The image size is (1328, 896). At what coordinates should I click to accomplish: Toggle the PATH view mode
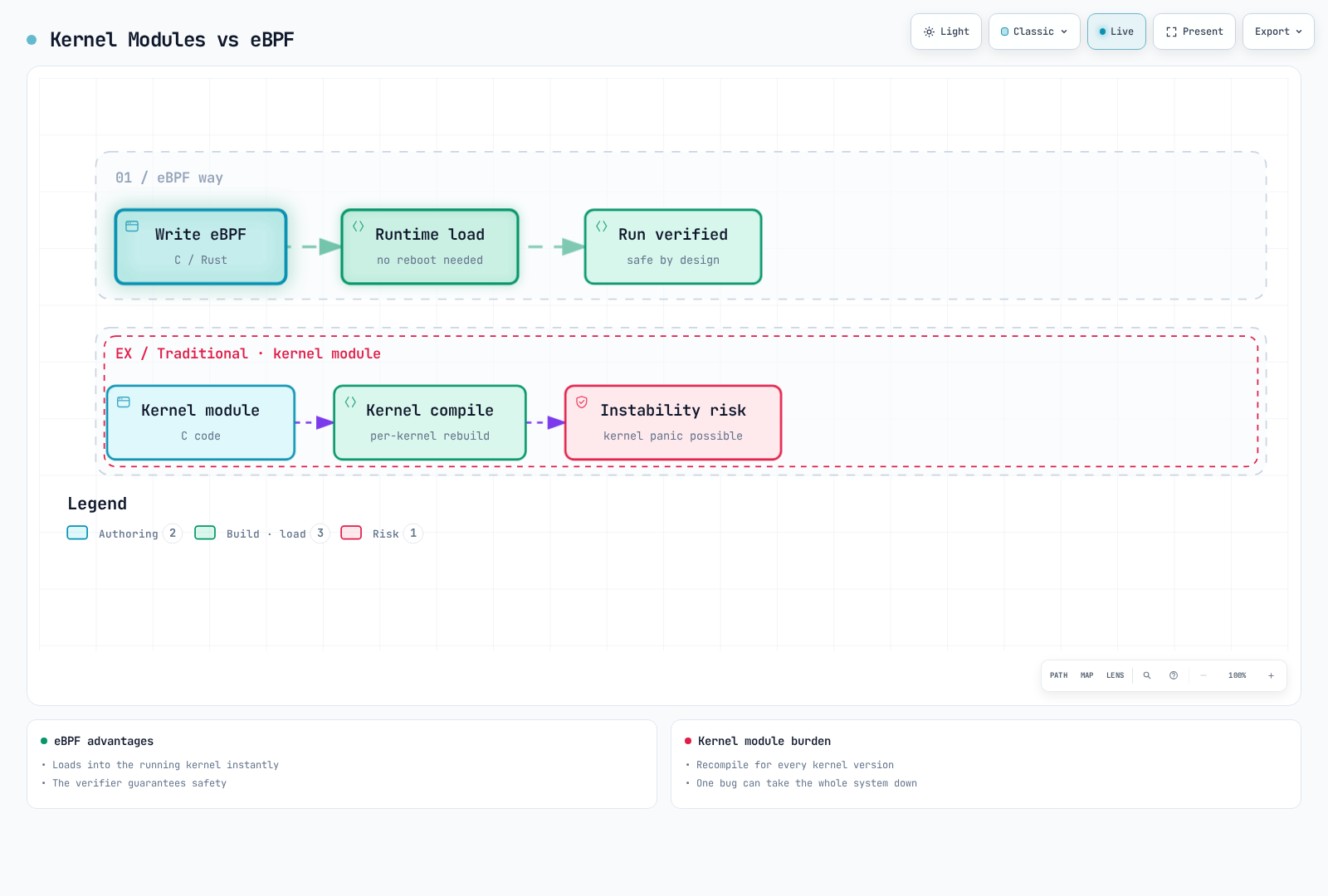pos(1058,675)
